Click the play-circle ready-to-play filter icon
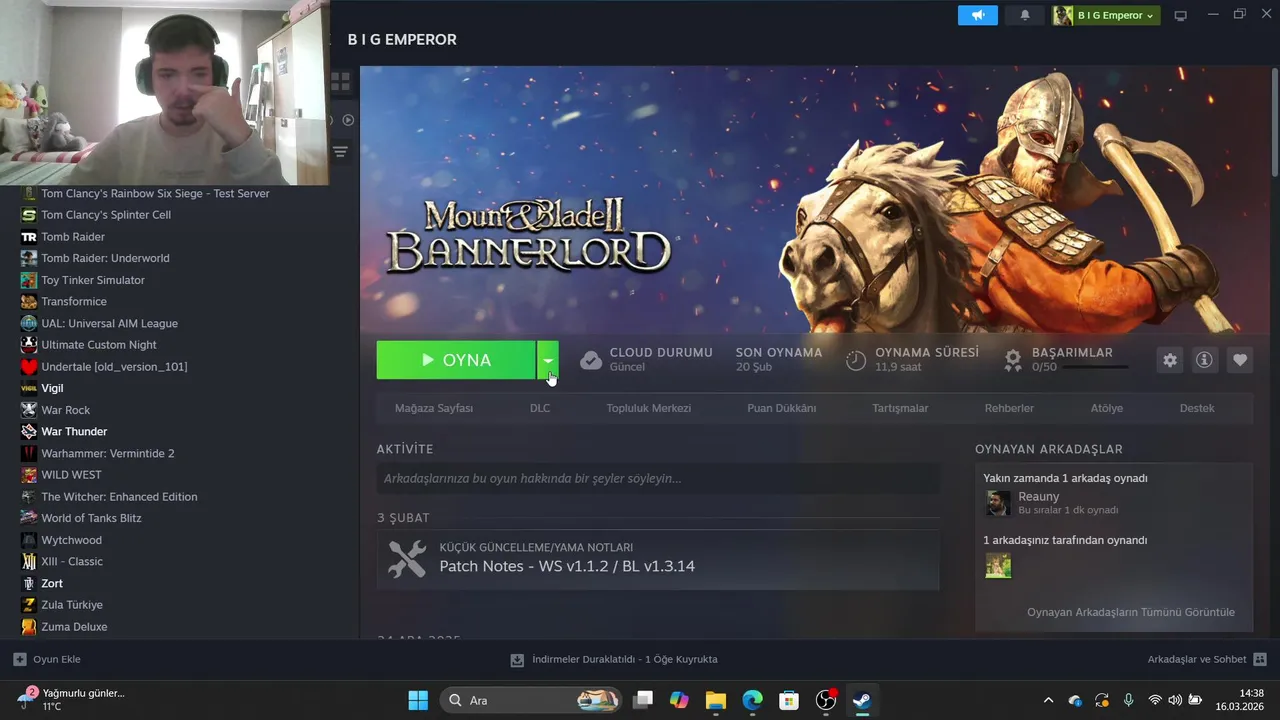 [348, 120]
